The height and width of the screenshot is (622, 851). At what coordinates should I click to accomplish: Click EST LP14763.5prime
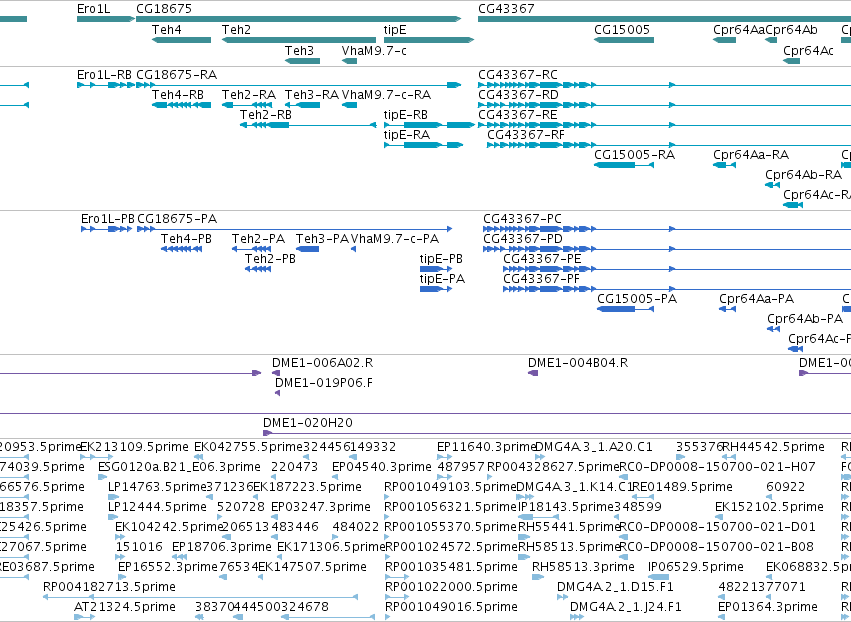(x=157, y=487)
